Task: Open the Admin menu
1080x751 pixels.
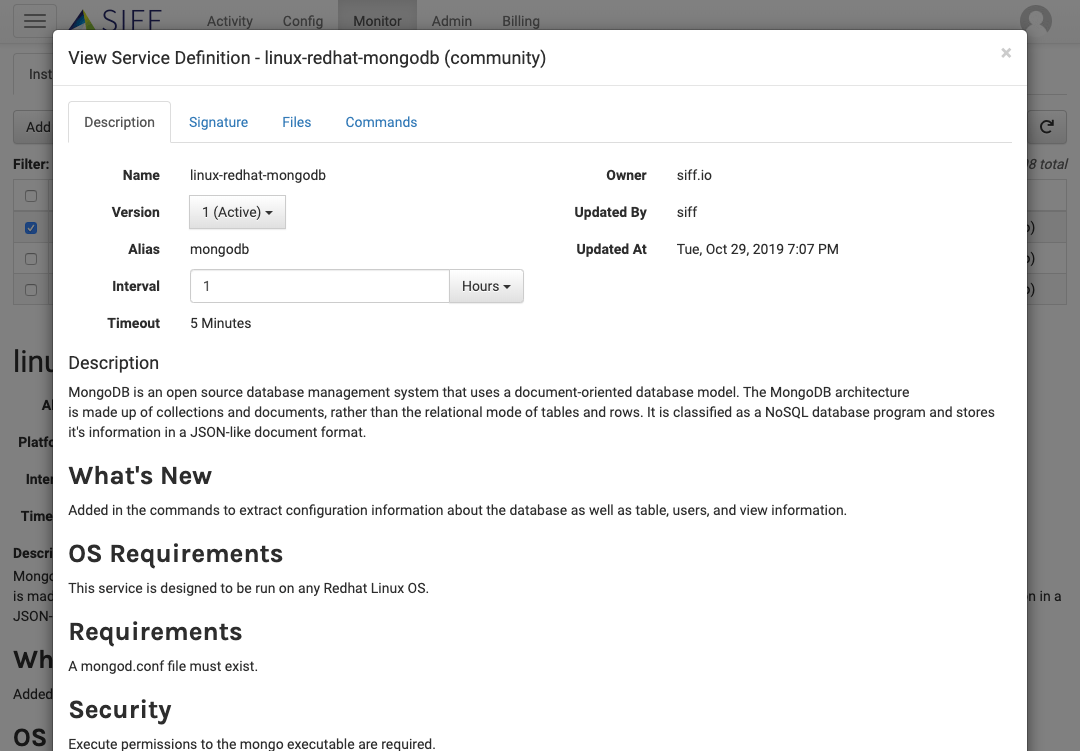Action: tap(452, 21)
